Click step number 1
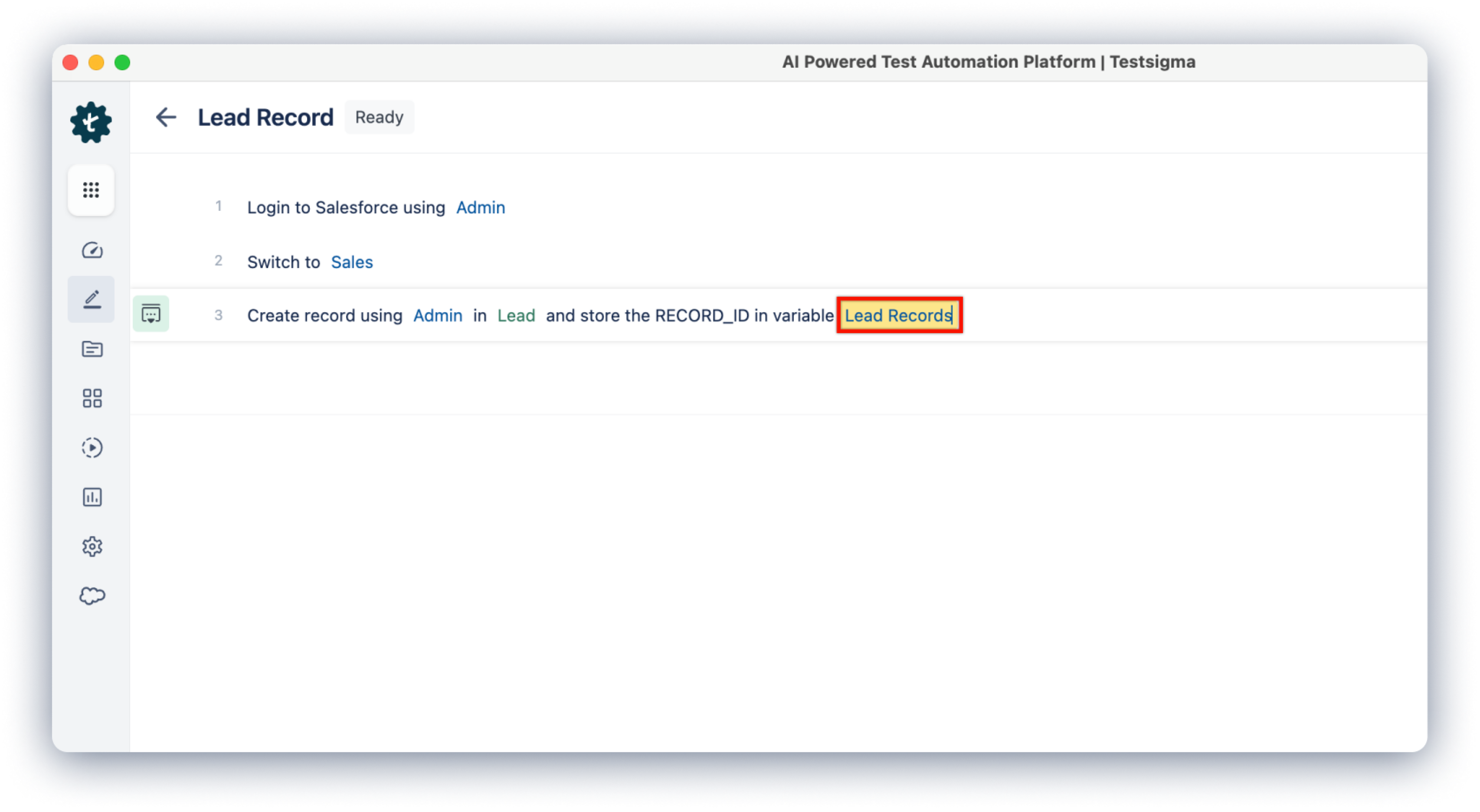 [218, 206]
